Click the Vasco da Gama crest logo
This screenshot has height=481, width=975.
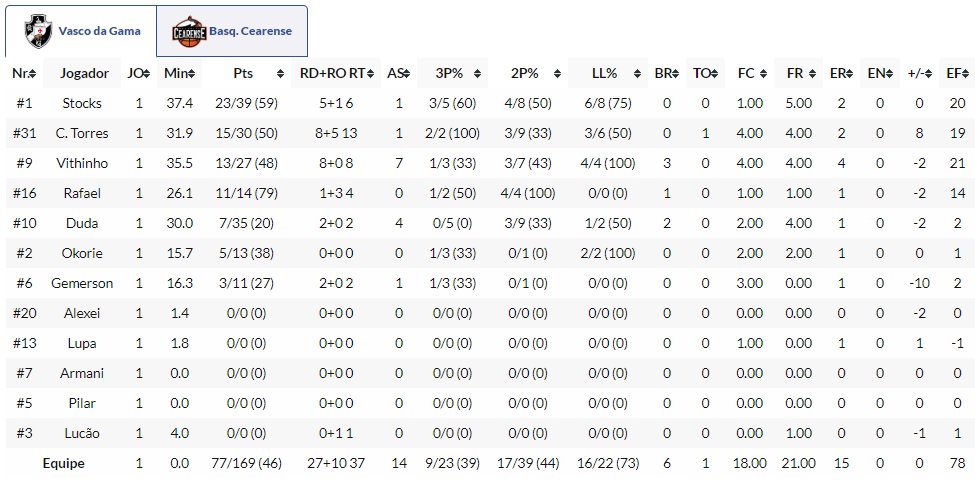pos(39,31)
